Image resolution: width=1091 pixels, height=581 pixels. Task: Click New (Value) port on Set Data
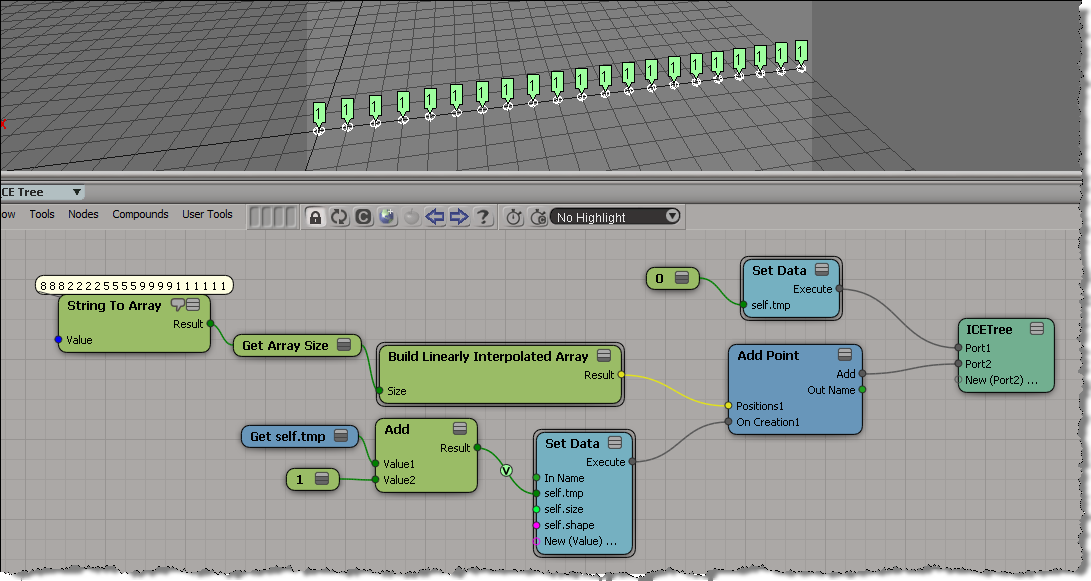coord(580,541)
